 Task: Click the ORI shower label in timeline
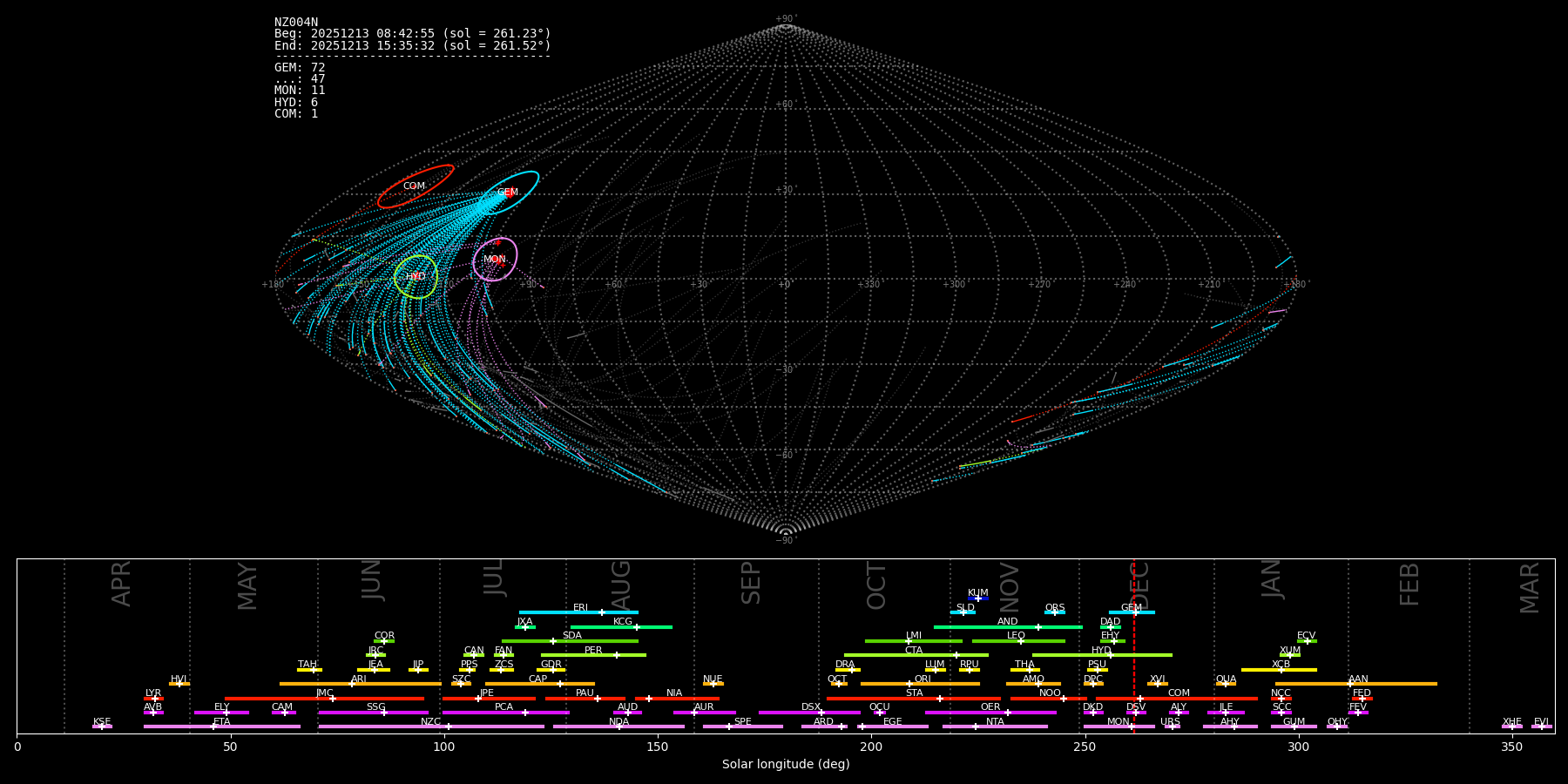click(x=923, y=679)
